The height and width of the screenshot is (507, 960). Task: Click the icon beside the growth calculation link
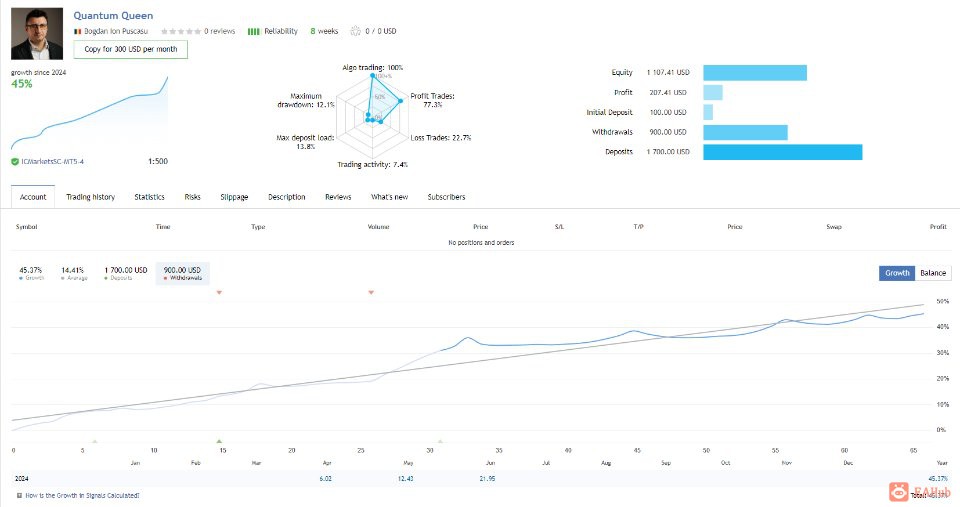(x=20, y=495)
